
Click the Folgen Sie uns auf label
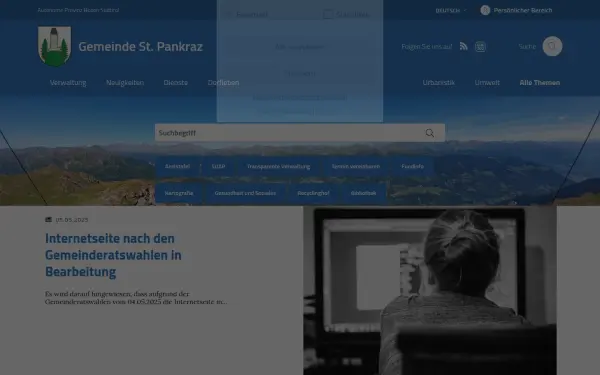tap(427, 47)
